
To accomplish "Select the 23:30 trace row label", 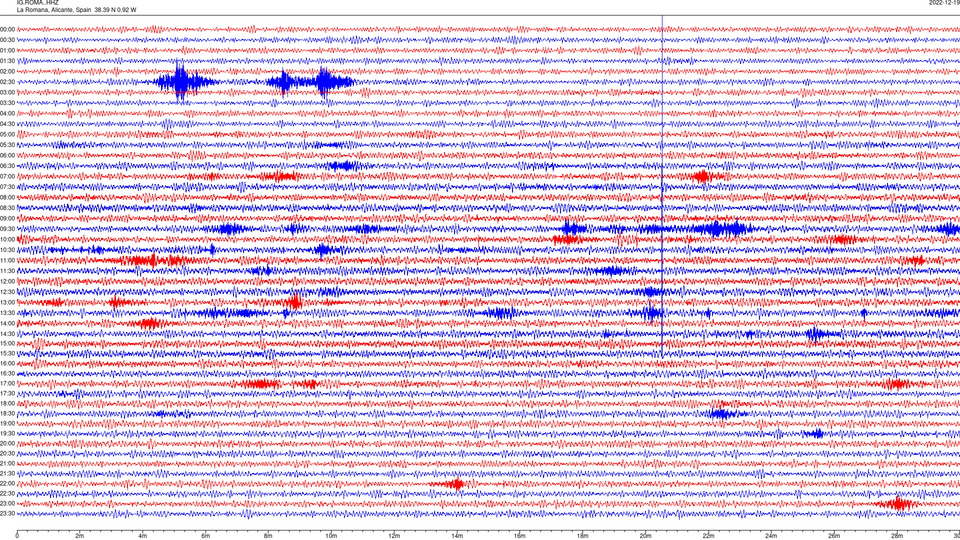I will coord(7,514).
